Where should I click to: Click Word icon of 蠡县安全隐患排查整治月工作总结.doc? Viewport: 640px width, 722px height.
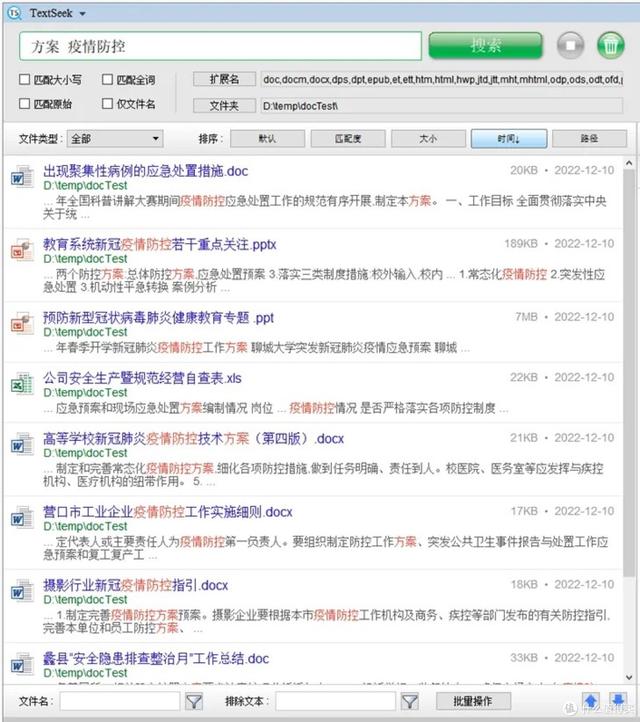22,664
